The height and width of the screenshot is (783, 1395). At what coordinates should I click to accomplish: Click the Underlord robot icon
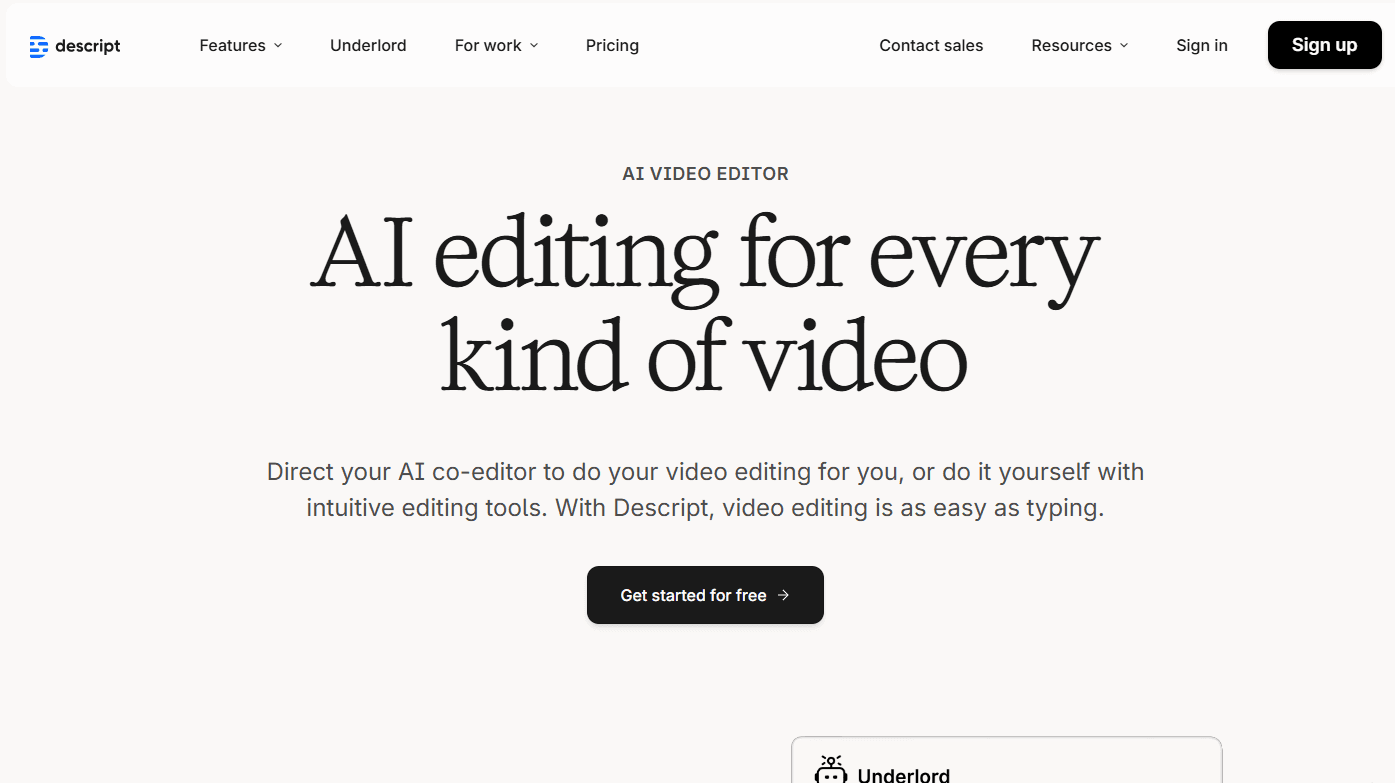[831, 770]
